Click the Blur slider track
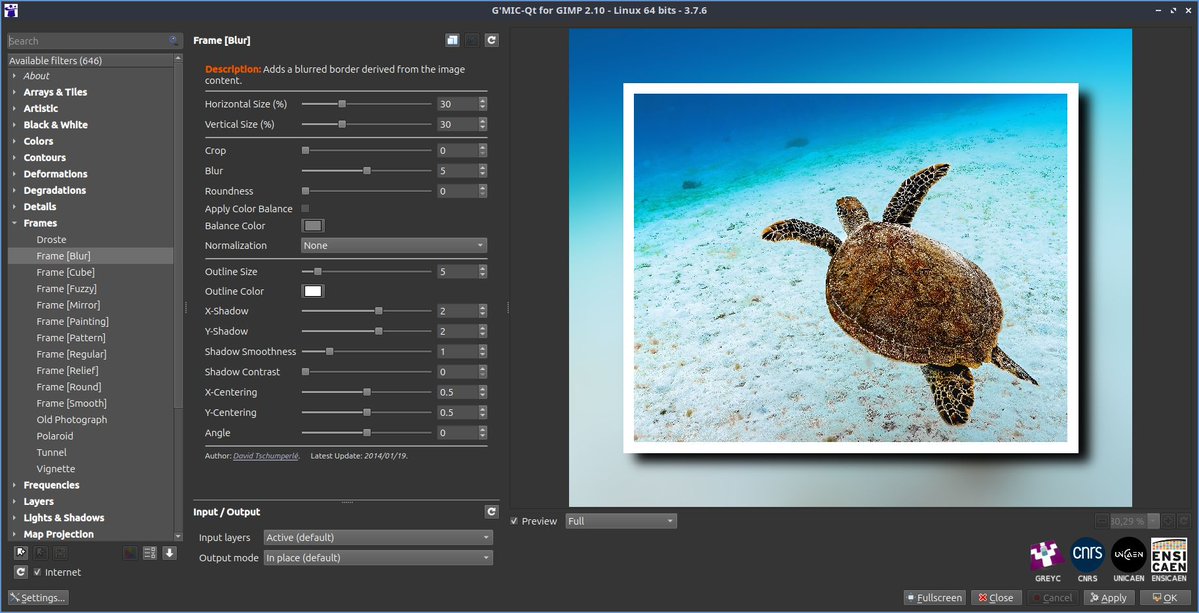Image resolution: width=1199 pixels, height=613 pixels. tap(366, 171)
